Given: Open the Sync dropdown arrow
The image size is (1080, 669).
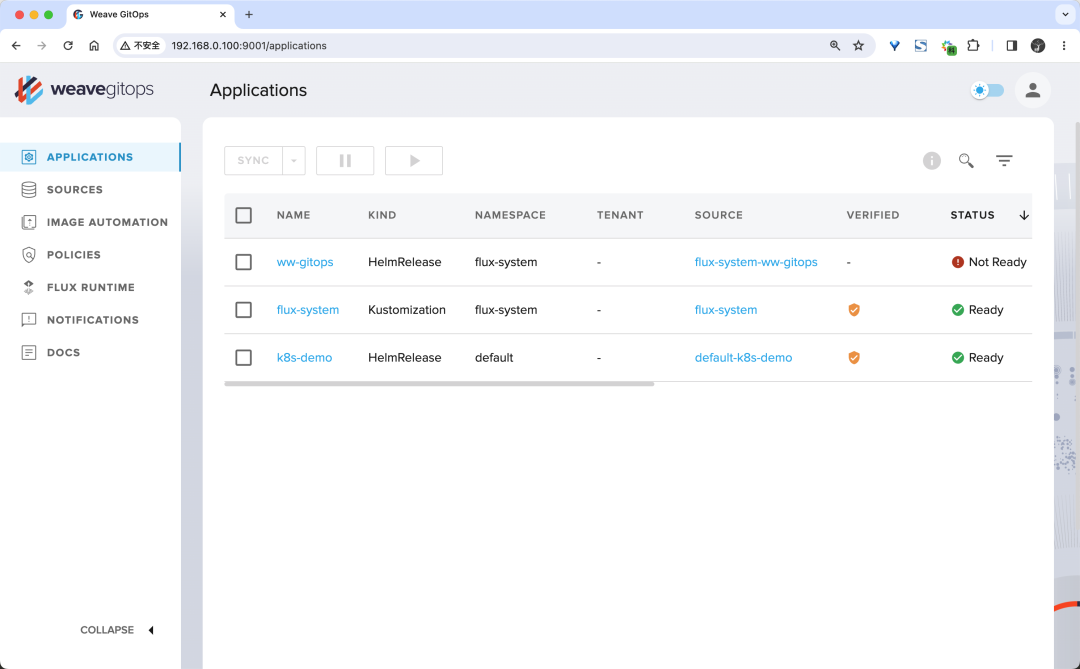Looking at the screenshot, I should (x=294, y=161).
